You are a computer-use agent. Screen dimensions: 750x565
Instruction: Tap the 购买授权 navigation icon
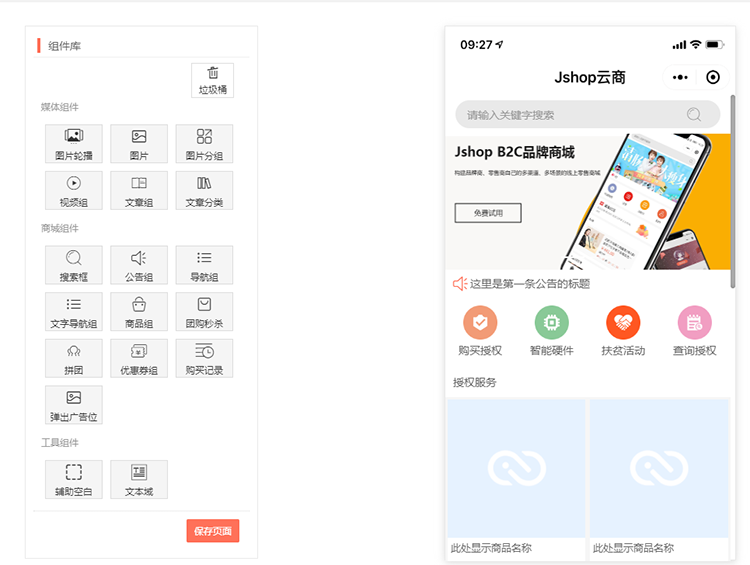pyautogui.click(x=480, y=322)
